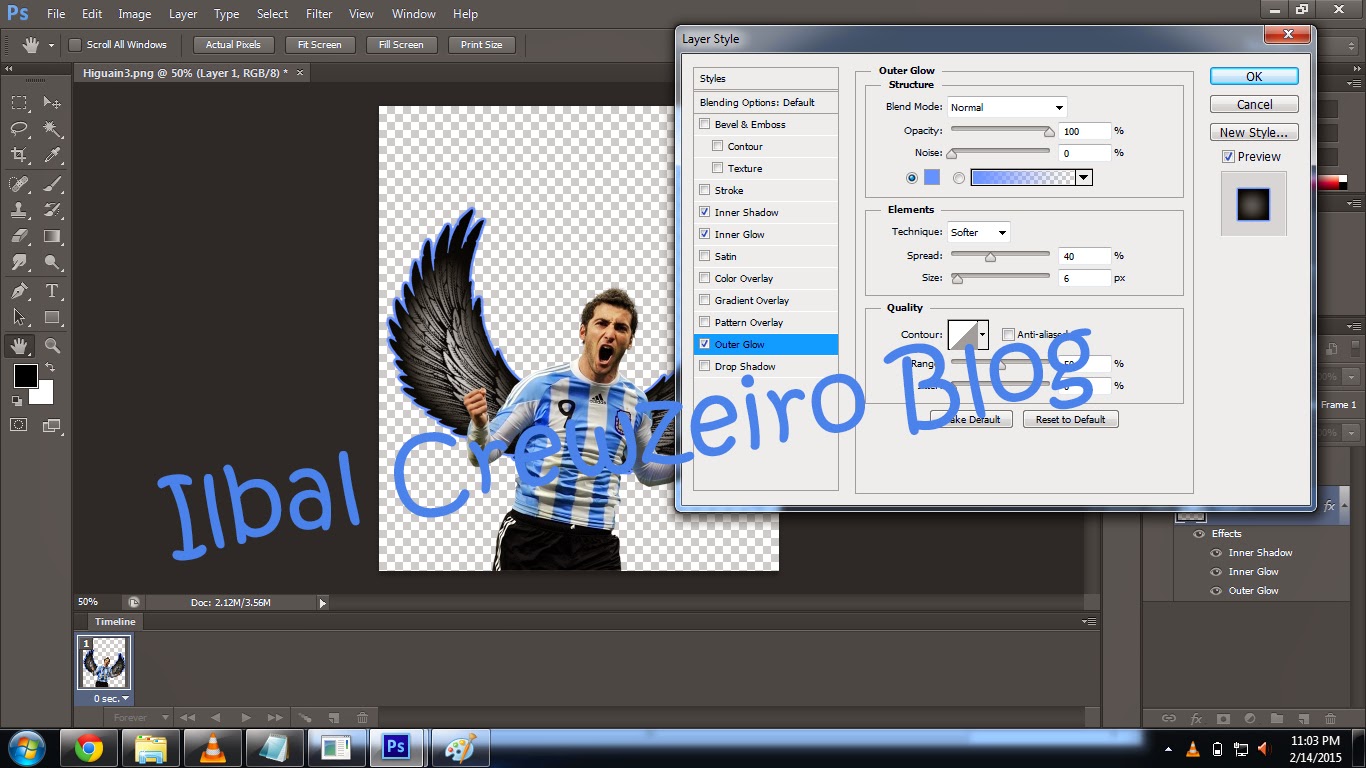This screenshot has height=768, width=1366.
Task: Click the Actual Pixels button
Action: pyautogui.click(x=233, y=45)
